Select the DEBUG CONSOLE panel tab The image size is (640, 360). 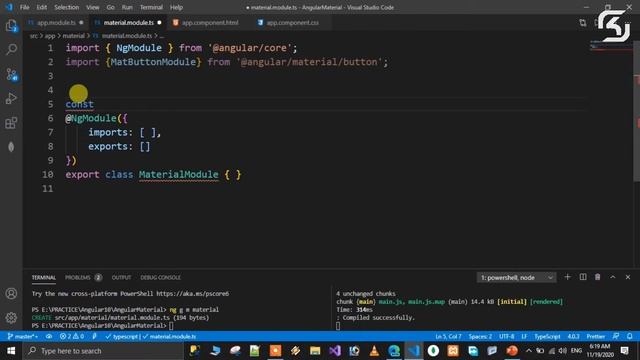[160, 278]
